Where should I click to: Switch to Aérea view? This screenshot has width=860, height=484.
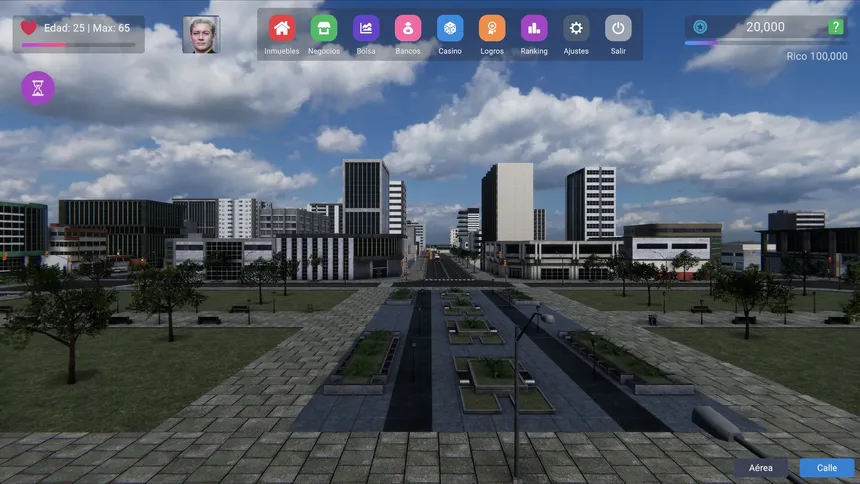click(x=761, y=468)
